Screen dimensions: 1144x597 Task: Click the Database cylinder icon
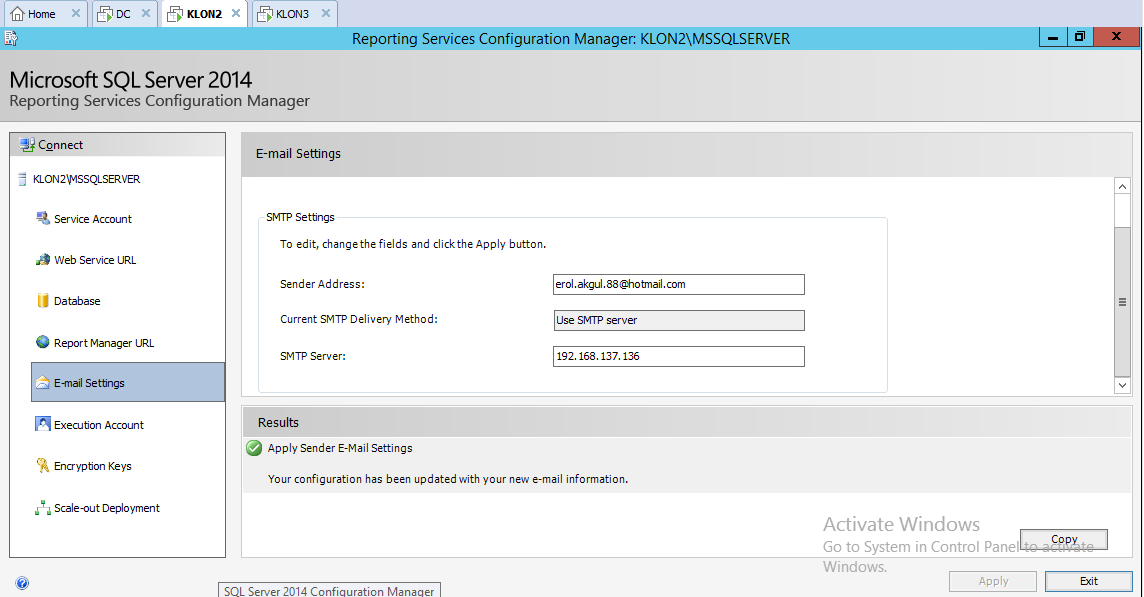(43, 301)
